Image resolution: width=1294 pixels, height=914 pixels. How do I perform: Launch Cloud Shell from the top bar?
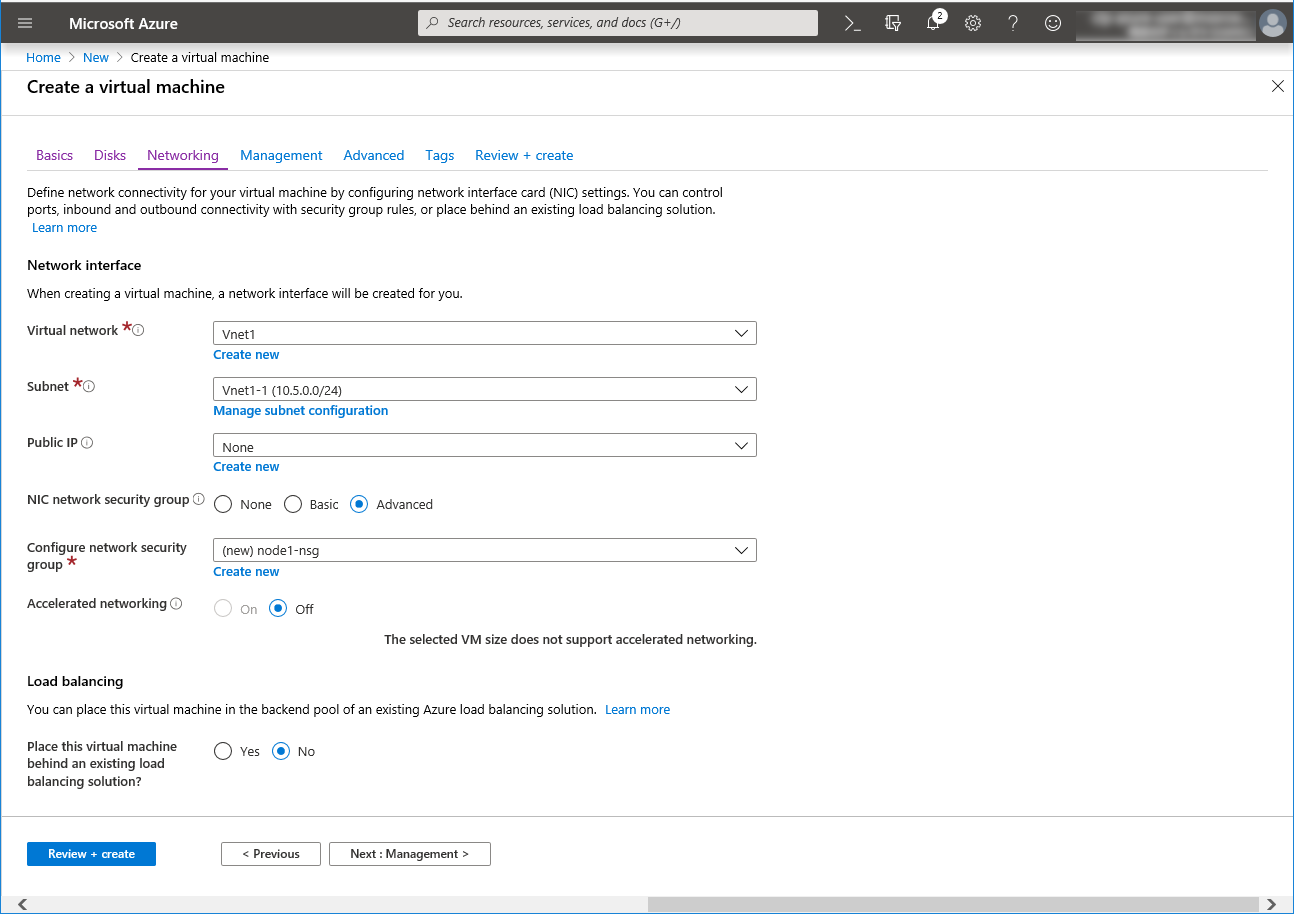tap(853, 23)
